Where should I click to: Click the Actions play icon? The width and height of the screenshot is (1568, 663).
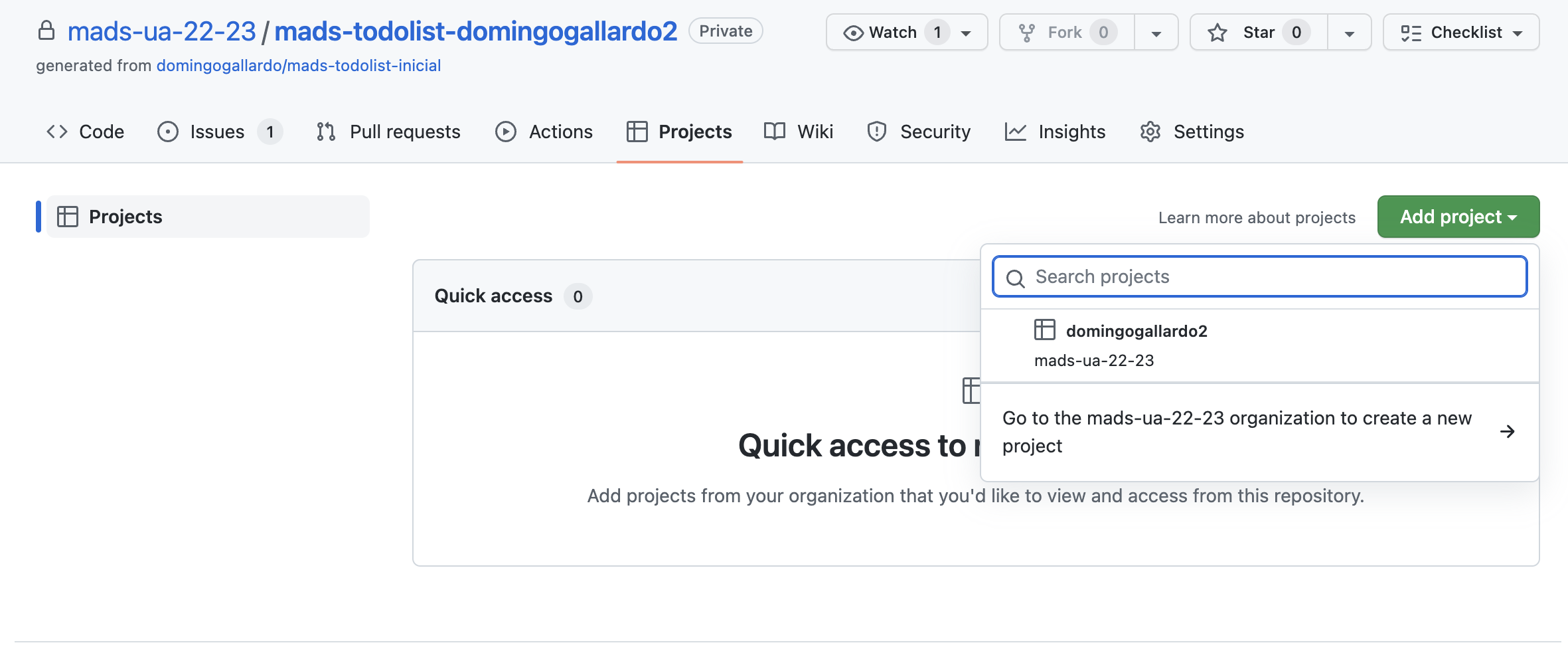point(506,132)
